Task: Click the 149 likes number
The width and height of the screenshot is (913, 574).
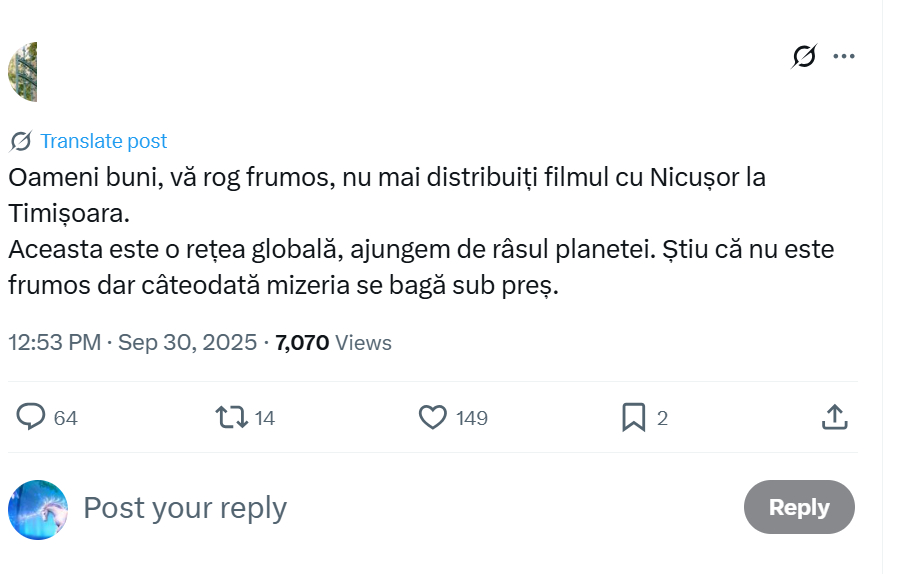Action: pos(472,418)
